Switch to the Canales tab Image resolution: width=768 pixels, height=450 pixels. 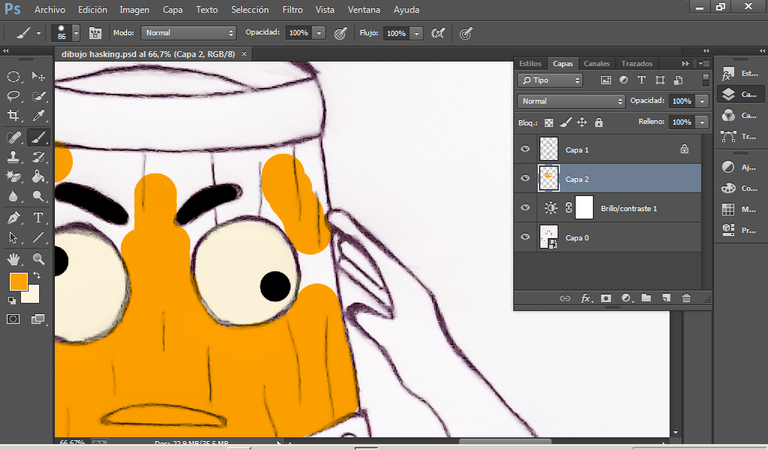(x=597, y=64)
